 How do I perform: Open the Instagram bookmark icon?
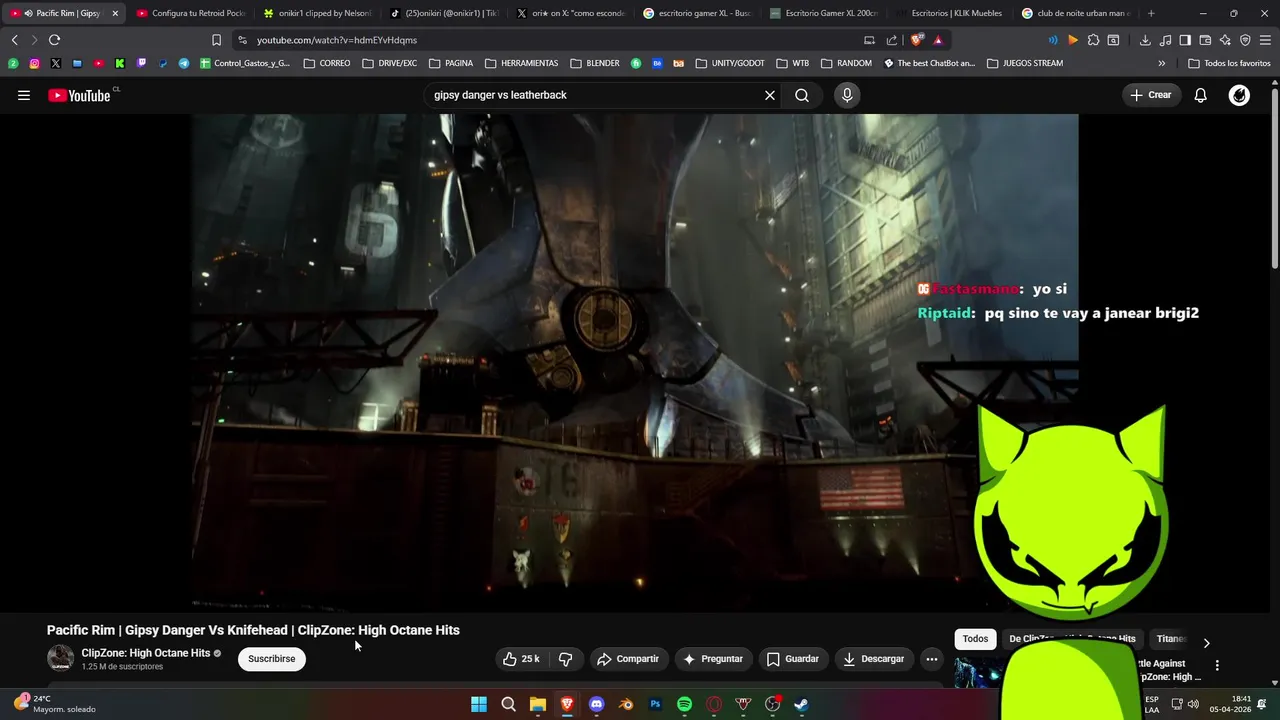coord(34,63)
